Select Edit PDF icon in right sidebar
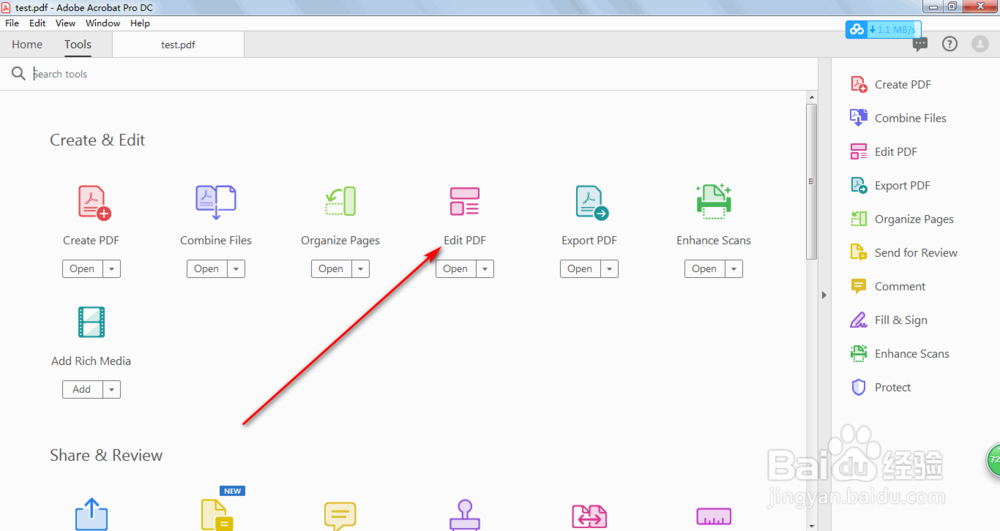 click(x=858, y=152)
